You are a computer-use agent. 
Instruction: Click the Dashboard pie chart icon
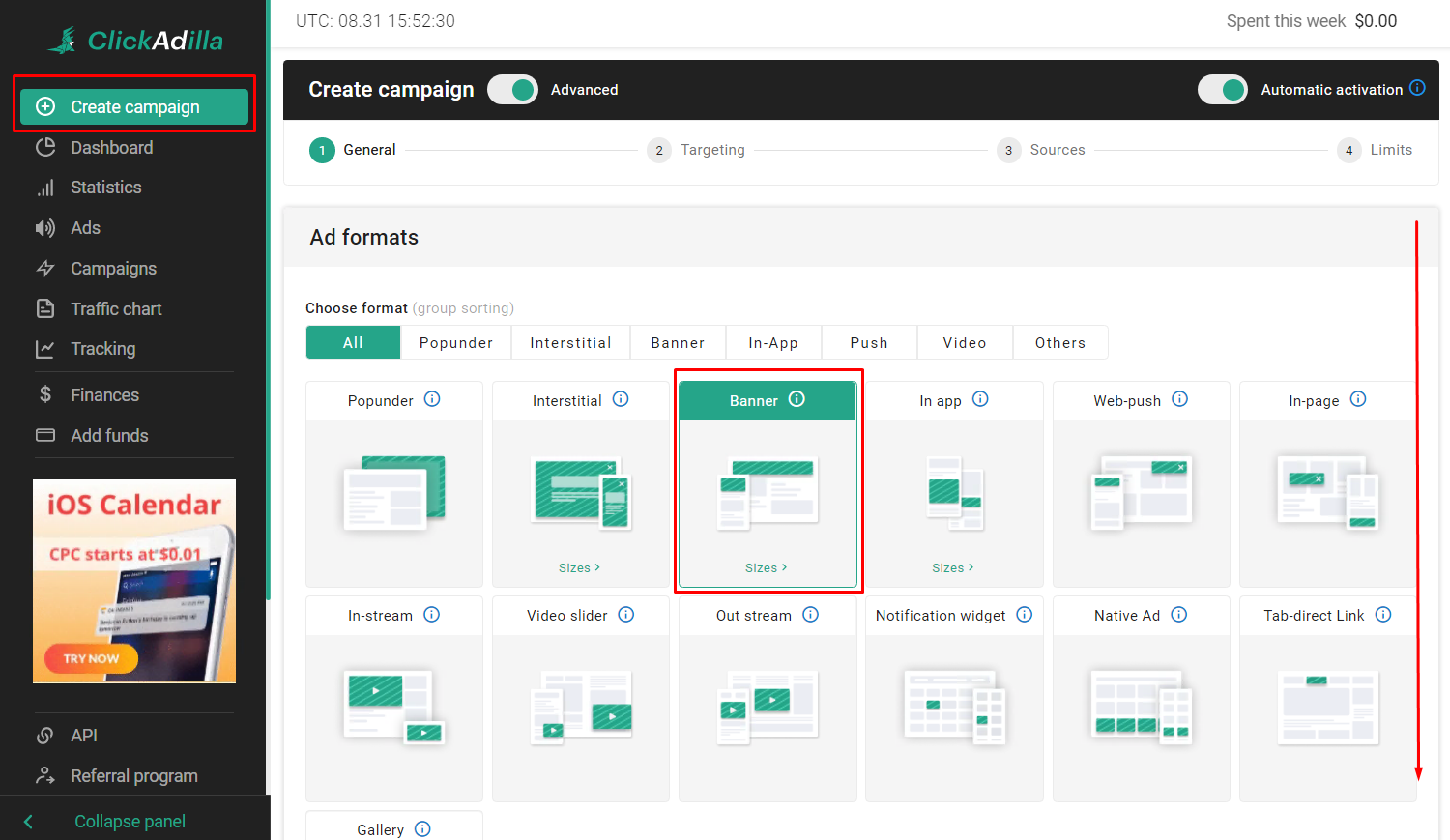click(45, 148)
